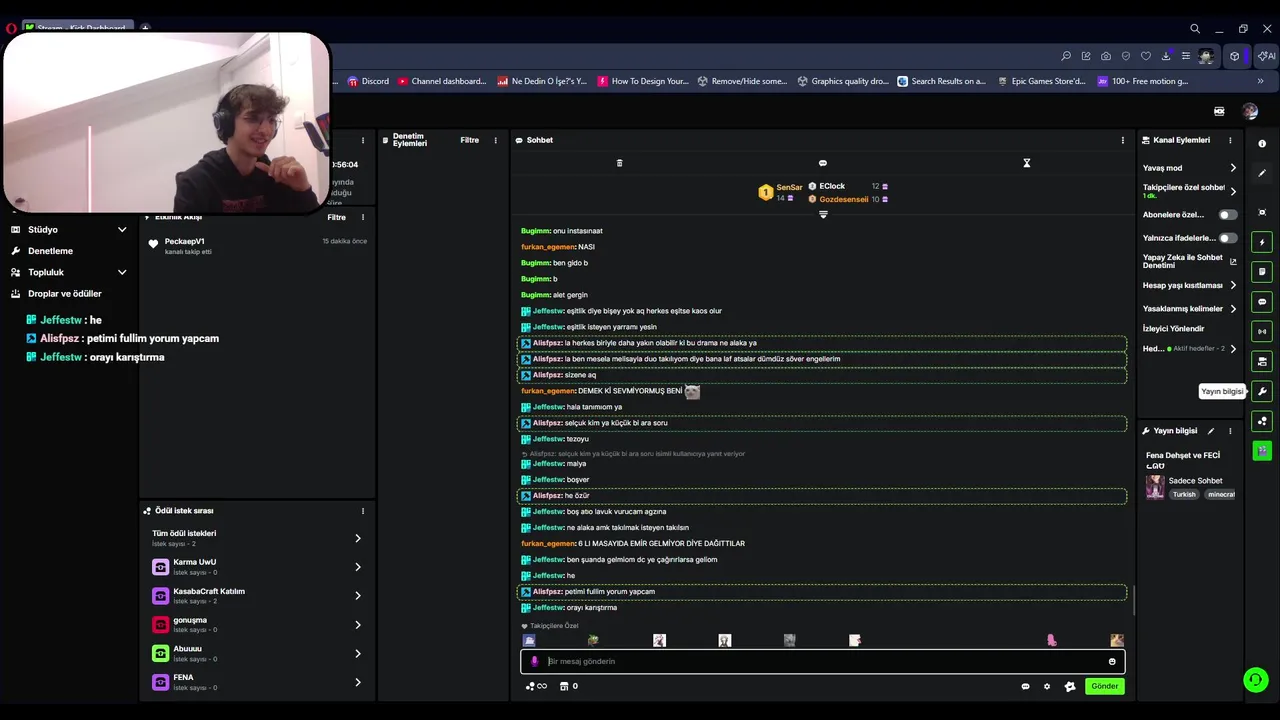Open Abuuuu reward requests
1280x720 pixels.
(x=257, y=653)
